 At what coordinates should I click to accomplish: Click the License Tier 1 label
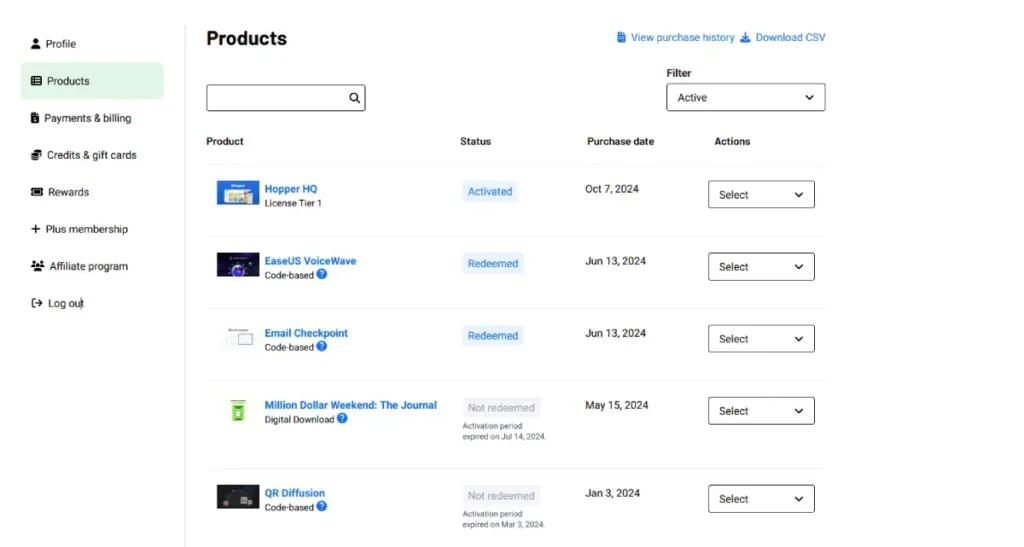click(293, 203)
